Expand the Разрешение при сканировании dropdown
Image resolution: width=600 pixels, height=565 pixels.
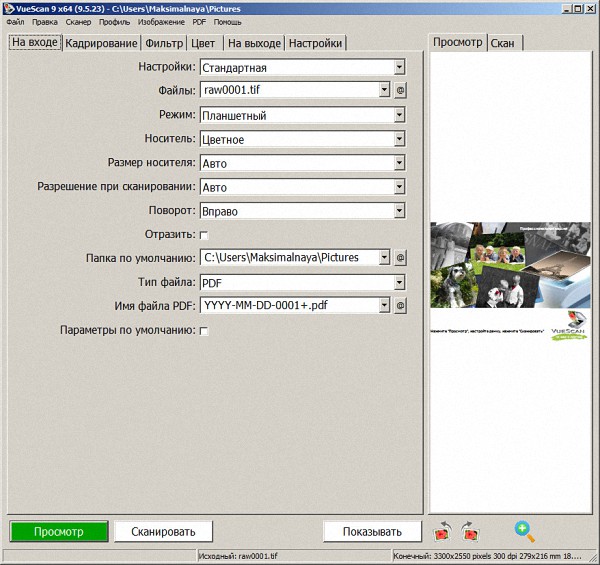point(399,187)
